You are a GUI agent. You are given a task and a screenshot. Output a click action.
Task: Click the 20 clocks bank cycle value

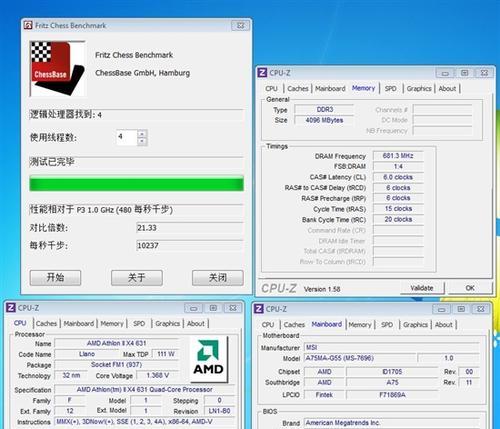398,219
